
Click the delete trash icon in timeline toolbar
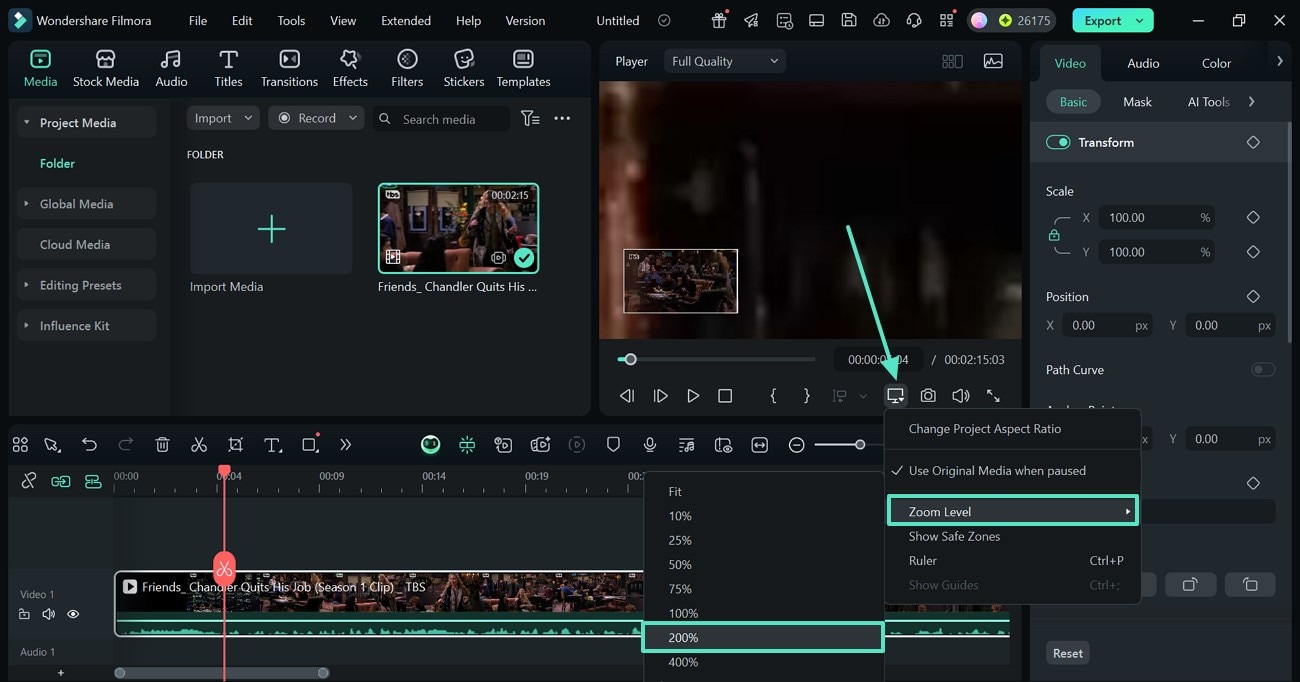[x=163, y=445]
